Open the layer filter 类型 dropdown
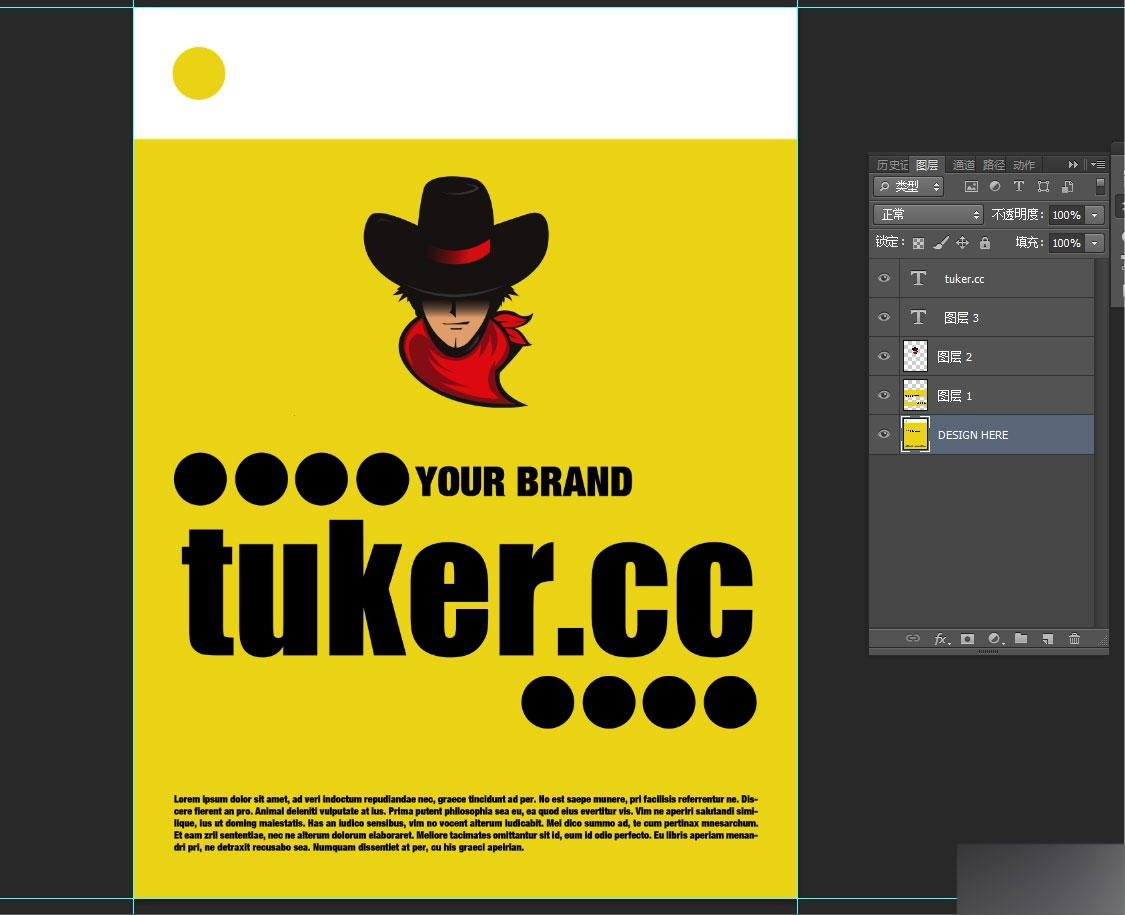The height and width of the screenshot is (915, 1125). coord(908,187)
